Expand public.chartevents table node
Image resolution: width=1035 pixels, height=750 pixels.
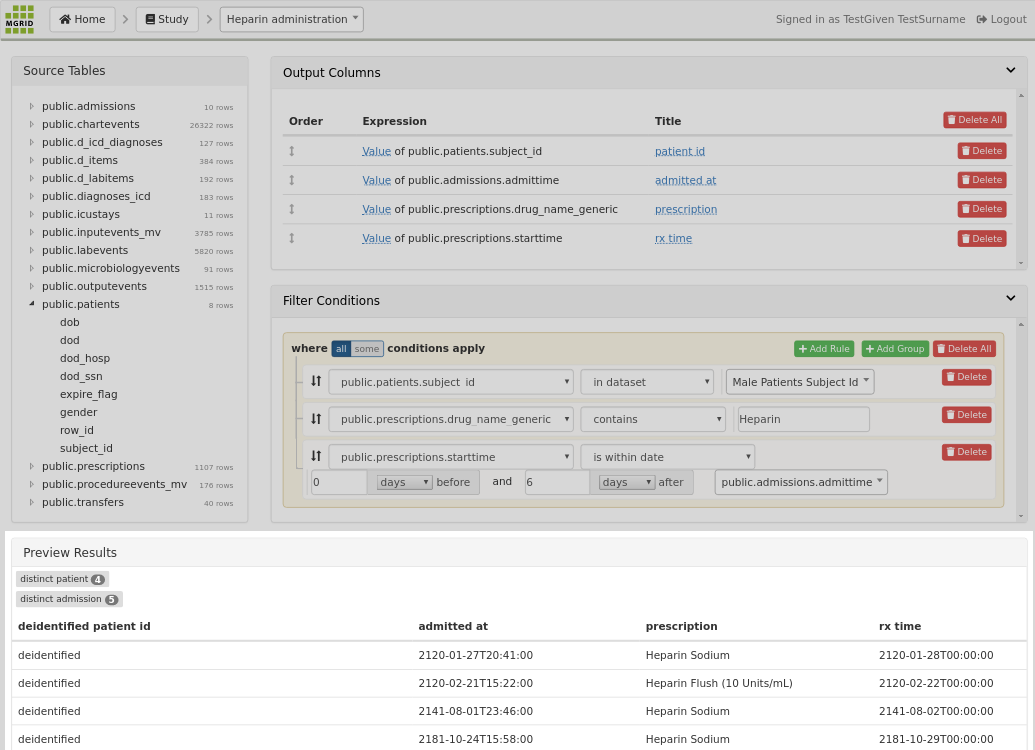[x=31, y=124]
